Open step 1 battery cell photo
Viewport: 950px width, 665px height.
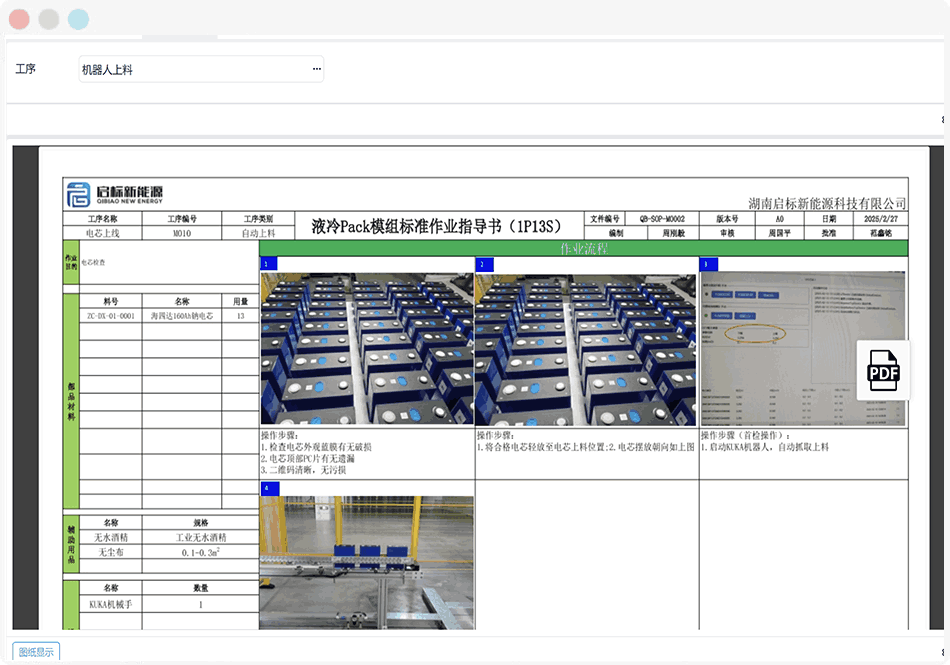(367, 349)
